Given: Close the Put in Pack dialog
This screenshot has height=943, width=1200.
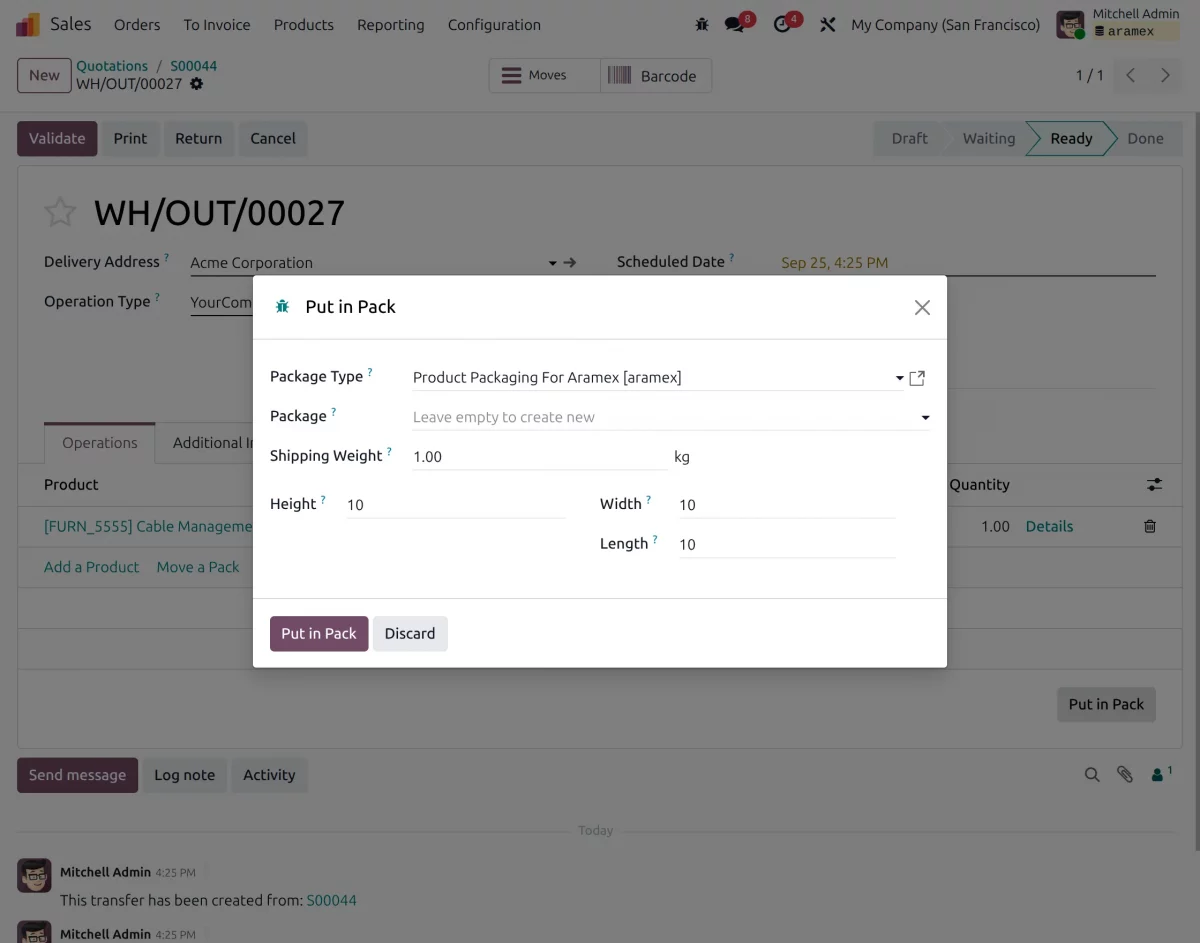Looking at the screenshot, I should (922, 308).
